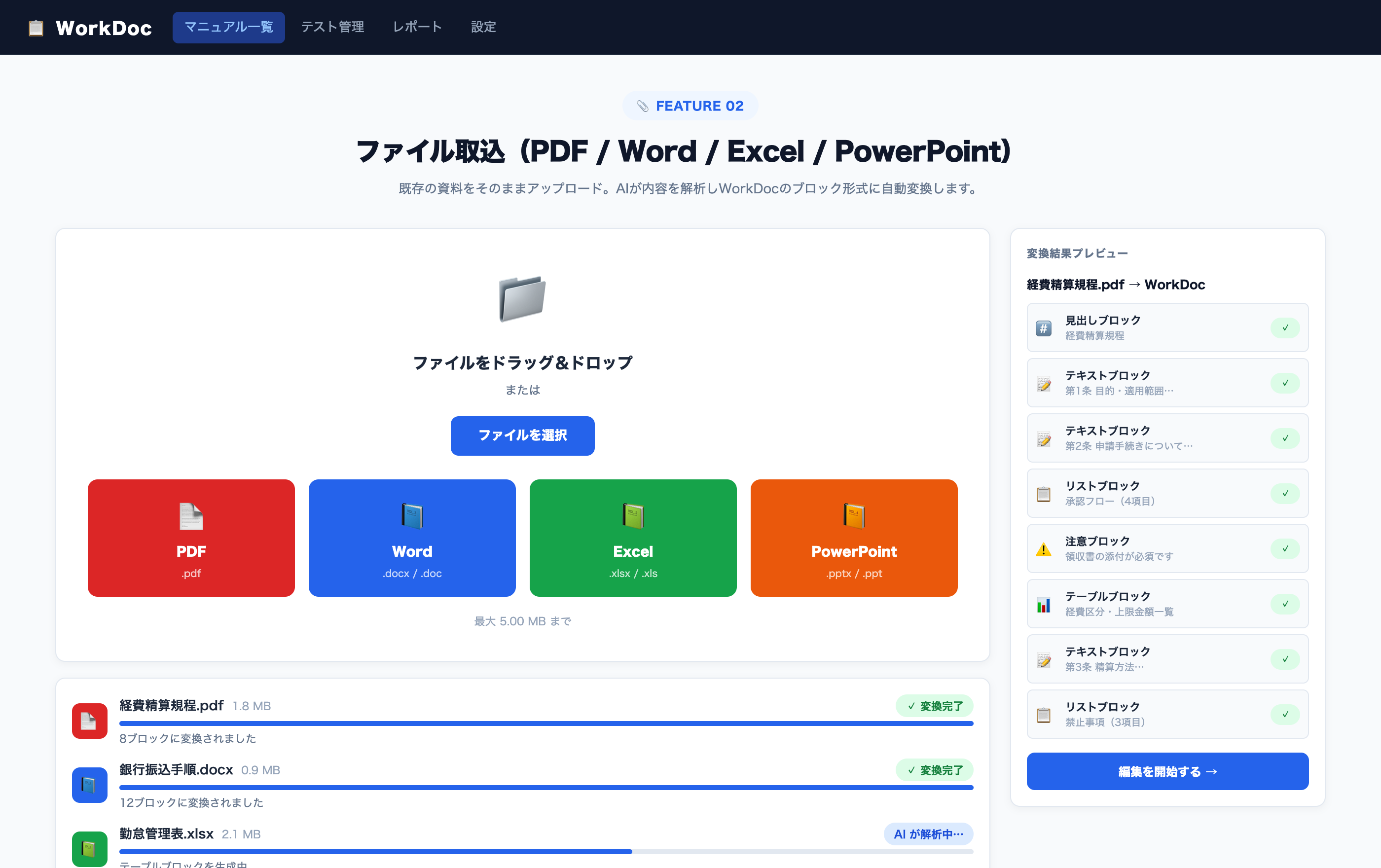Click check badge on 第1条 テキストブロック
Screen dimensions: 1381x868
point(1285,383)
